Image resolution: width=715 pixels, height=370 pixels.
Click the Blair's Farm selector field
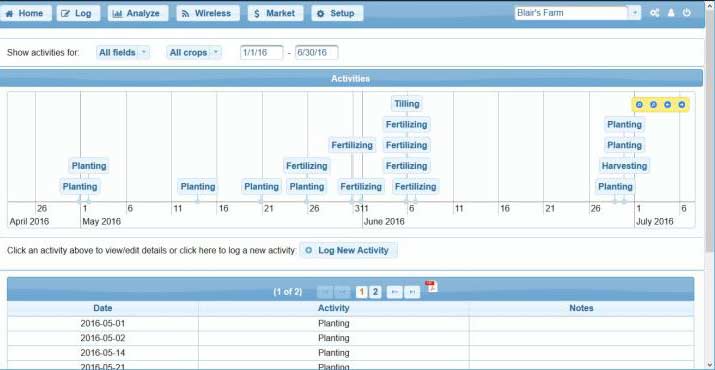(572, 13)
